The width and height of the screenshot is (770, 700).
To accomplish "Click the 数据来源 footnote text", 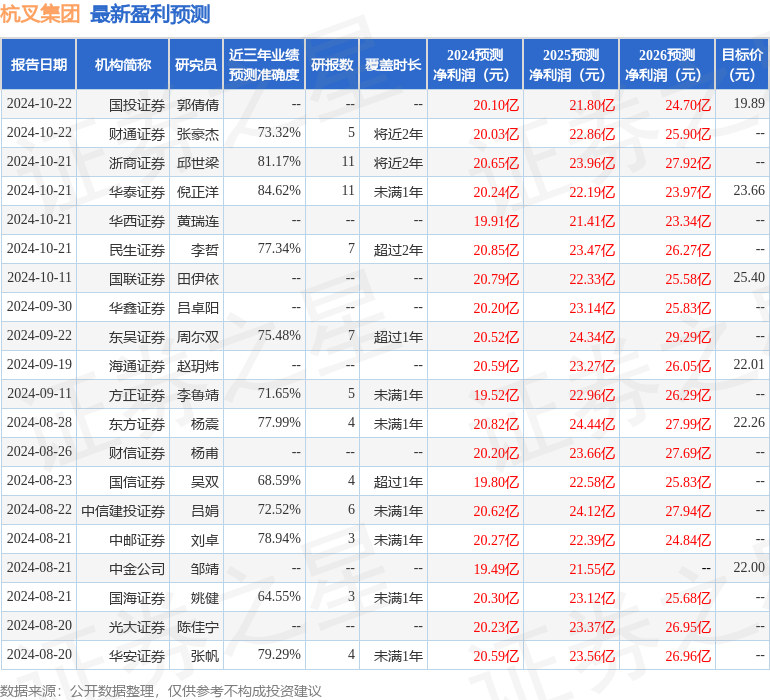I will 161,691.
